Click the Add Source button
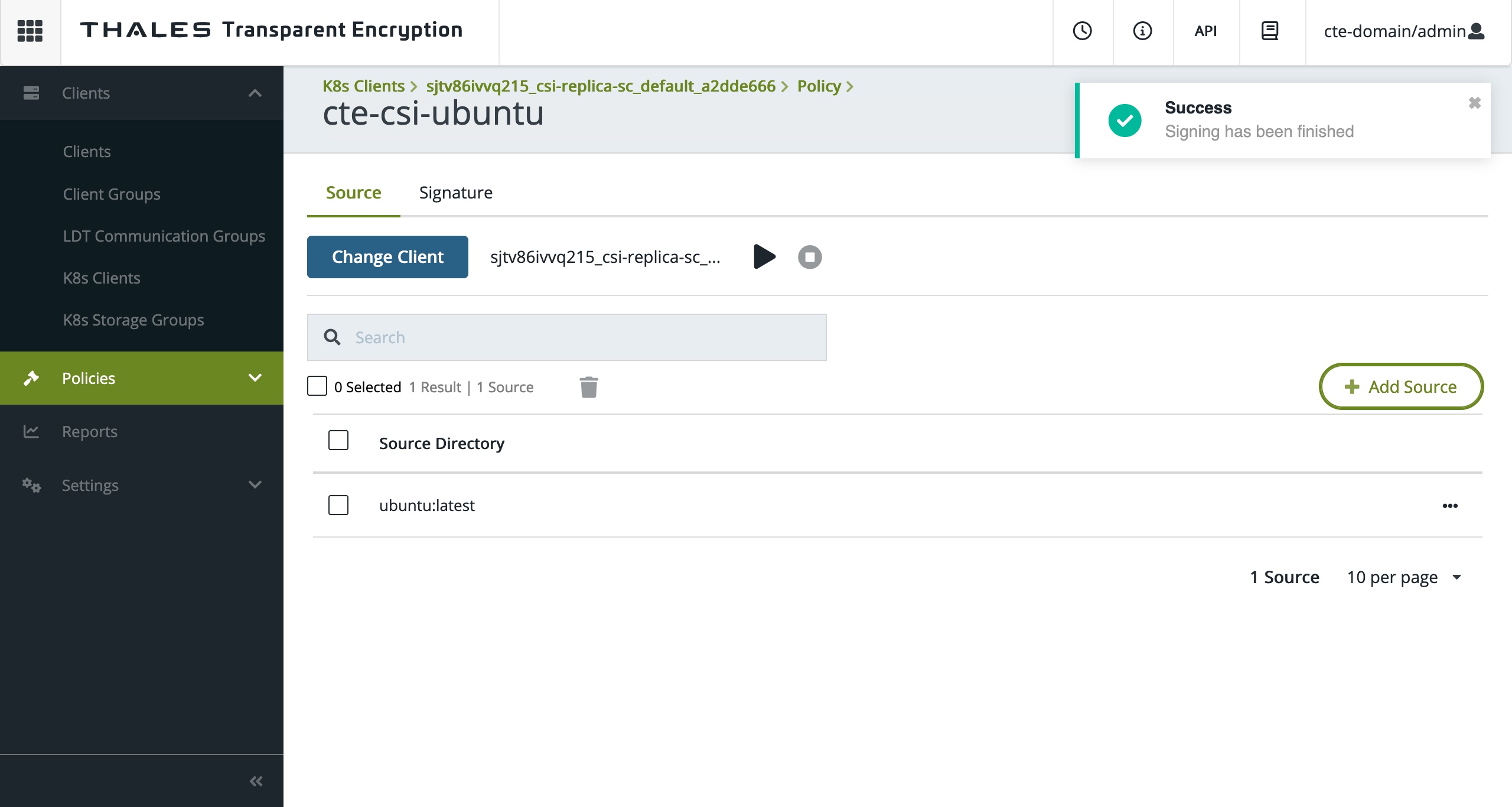The height and width of the screenshot is (807, 1512). tap(1400, 386)
